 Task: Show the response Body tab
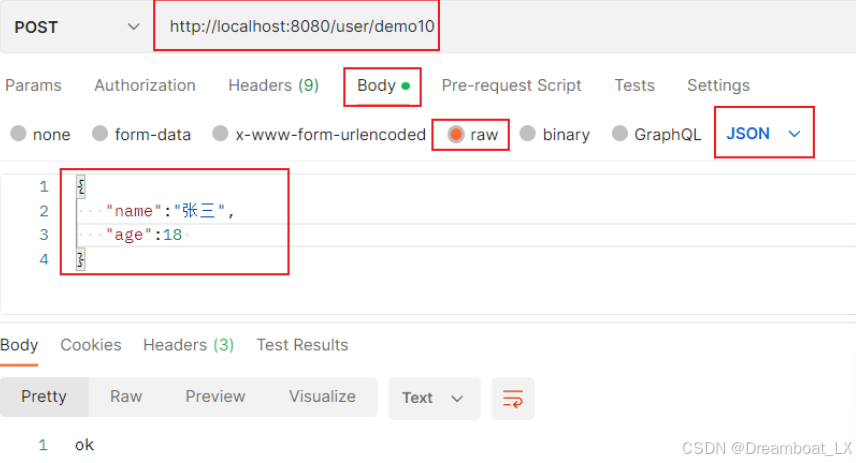coord(19,345)
